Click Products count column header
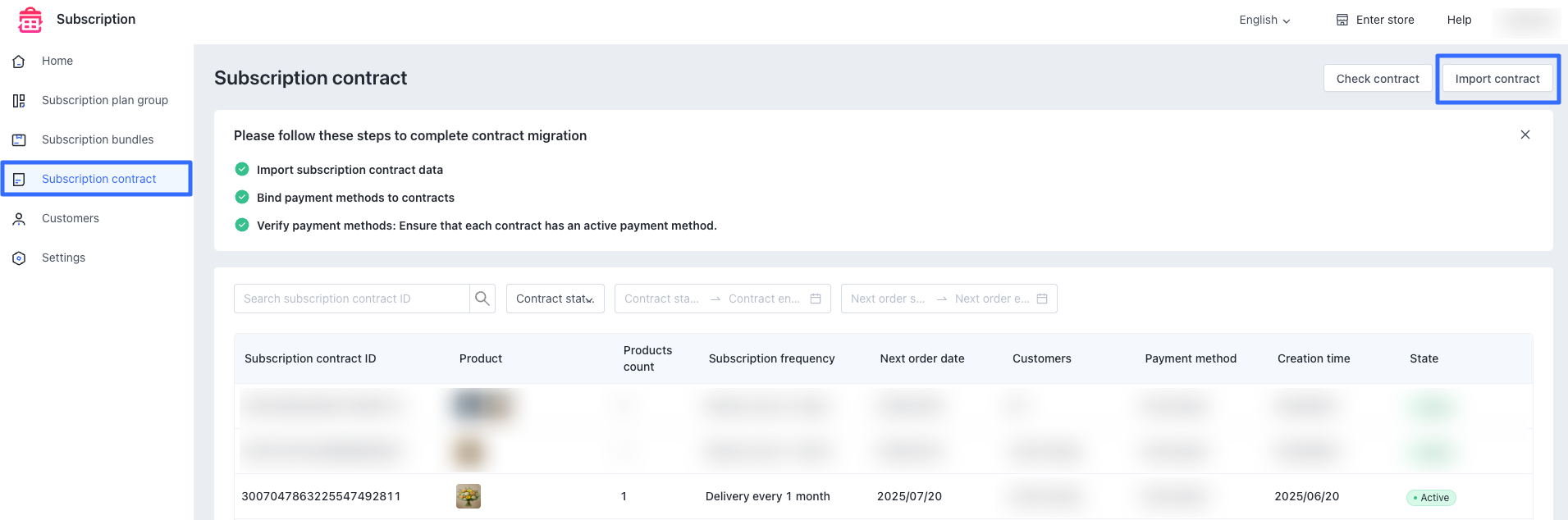This screenshot has width=1568, height=520. click(x=647, y=358)
